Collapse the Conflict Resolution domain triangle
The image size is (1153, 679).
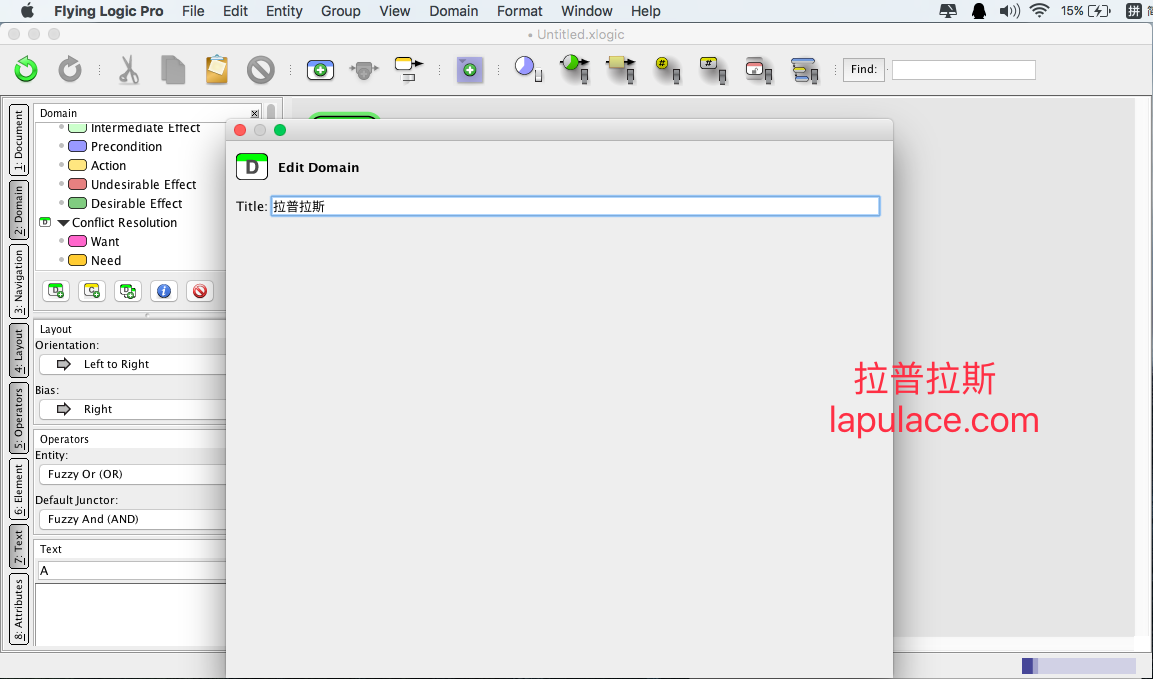click(63, 223)
